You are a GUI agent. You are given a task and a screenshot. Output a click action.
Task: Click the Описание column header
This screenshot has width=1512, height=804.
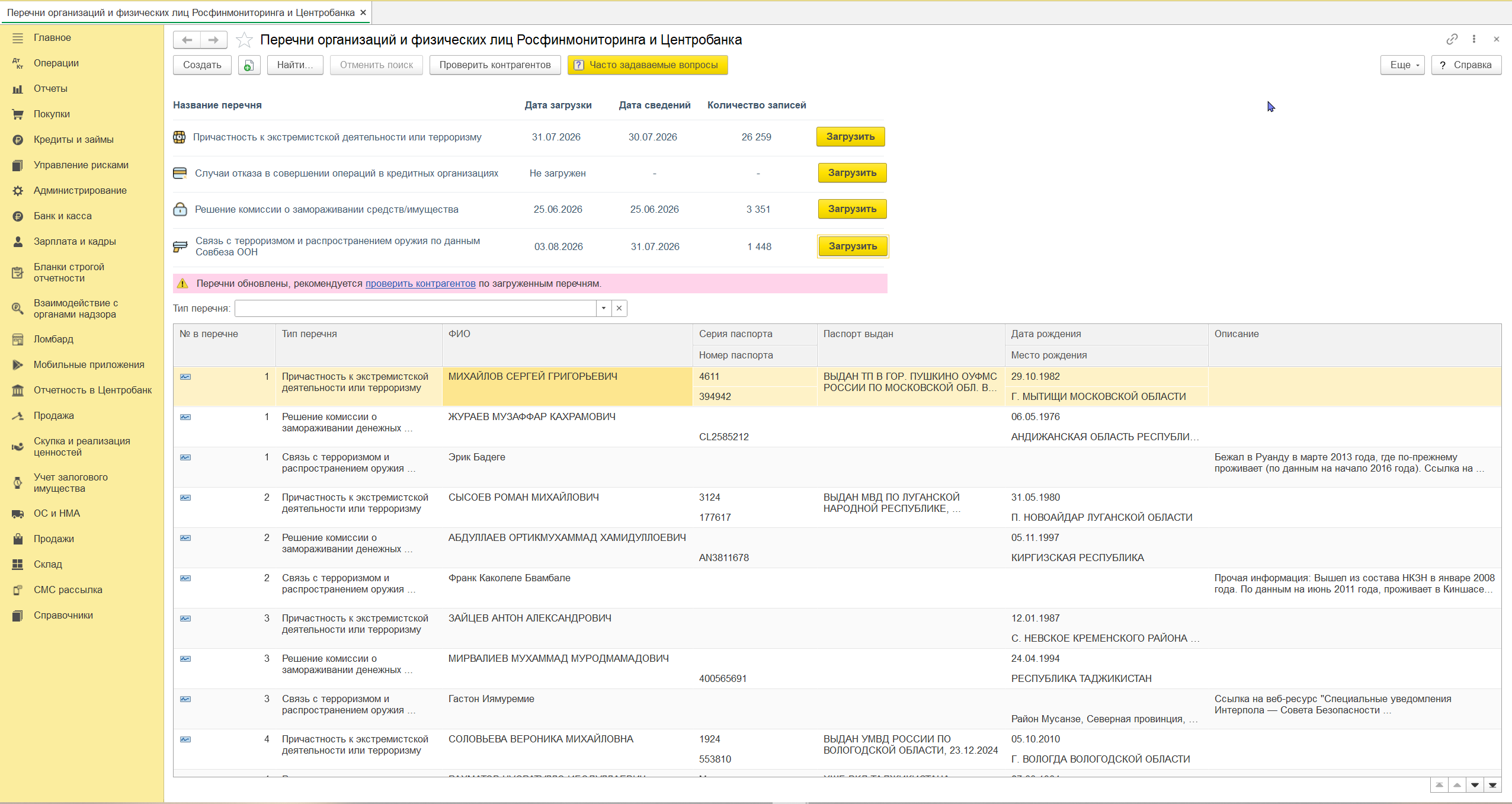point(1354,345)
